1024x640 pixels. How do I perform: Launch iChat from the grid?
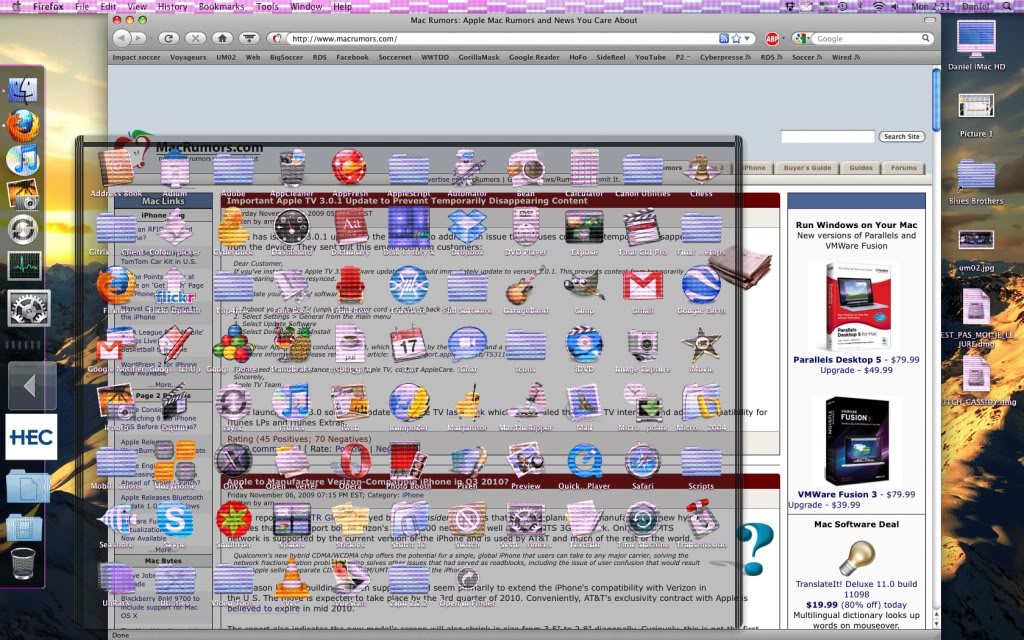(467, 345)
